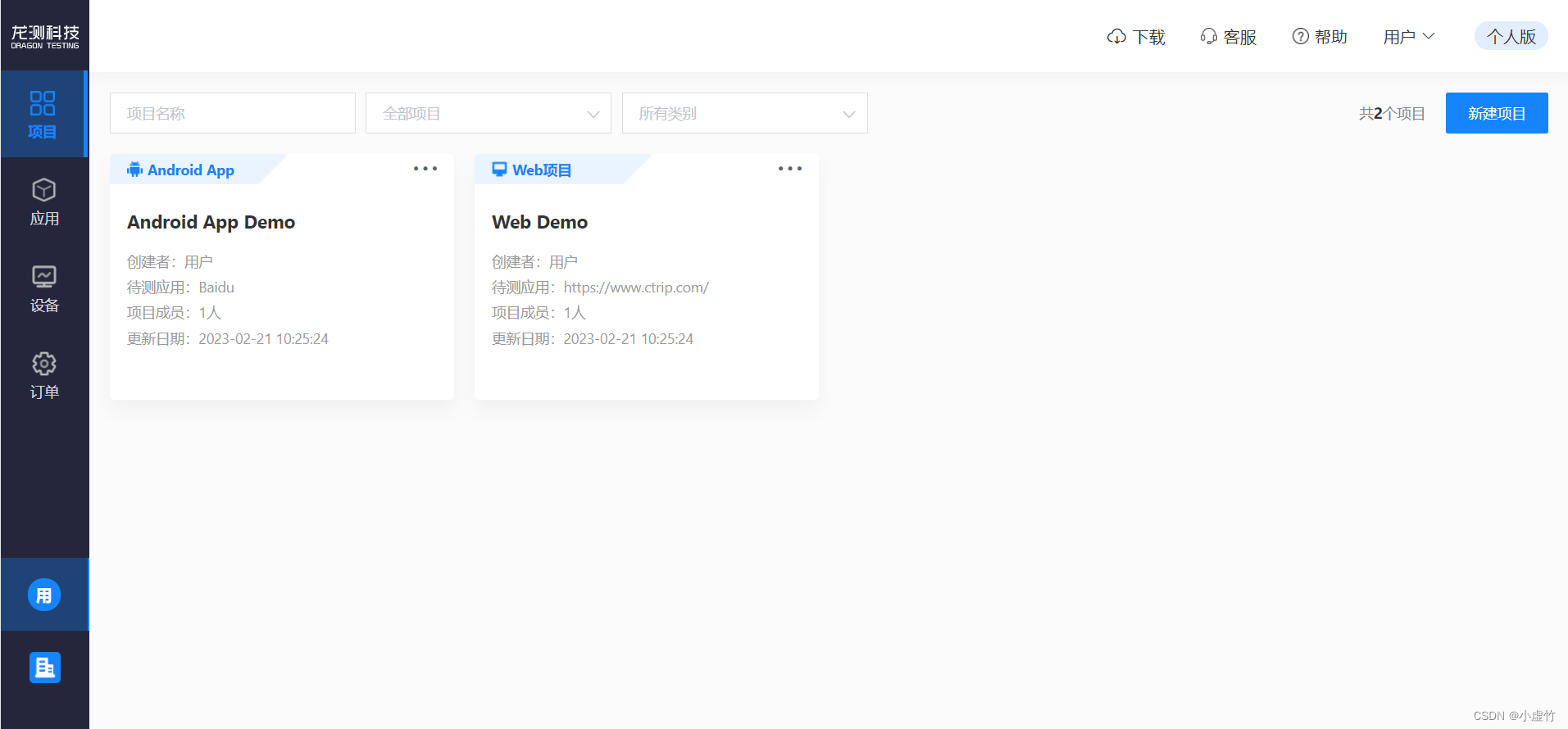Click the 下载 cloud icon
Viewport: 1568px width, 729px height.
[x=1116, y=37]
